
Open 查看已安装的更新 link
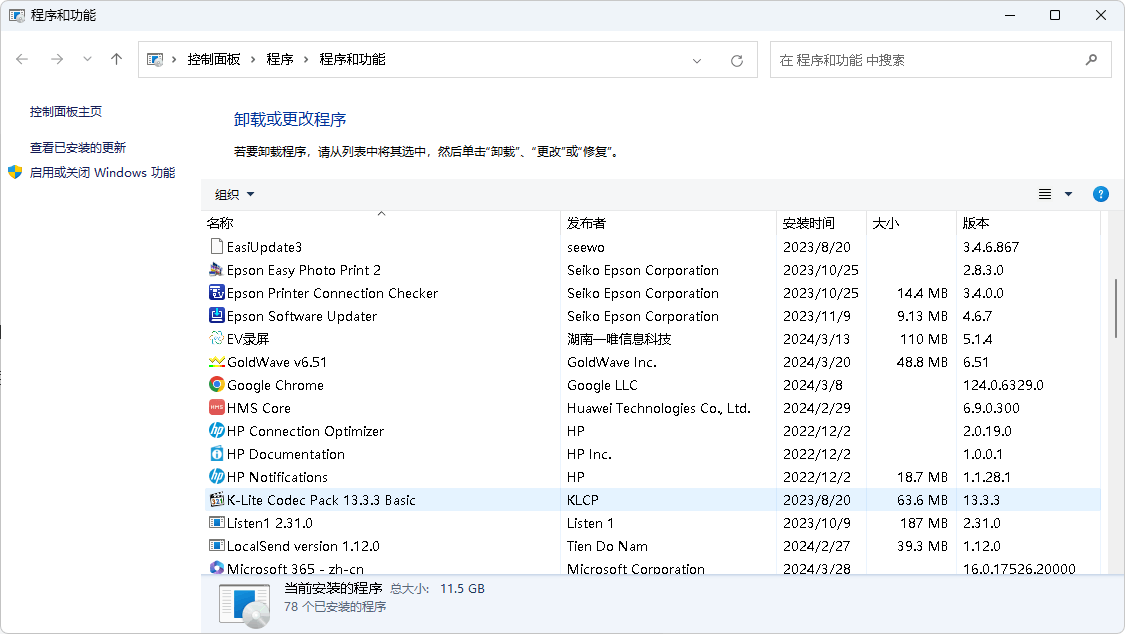pyautogui.click(x=77, y=148)
